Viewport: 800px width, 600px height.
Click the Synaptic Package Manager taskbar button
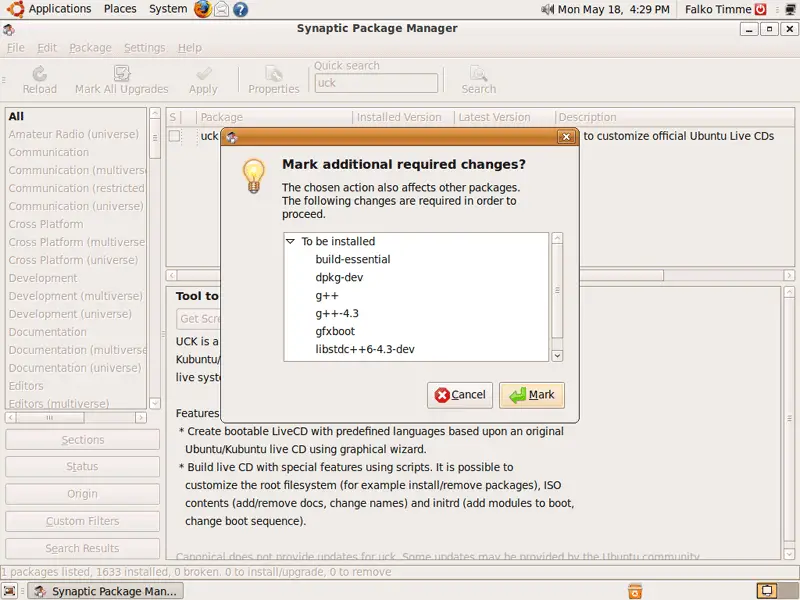pos(106,591)
